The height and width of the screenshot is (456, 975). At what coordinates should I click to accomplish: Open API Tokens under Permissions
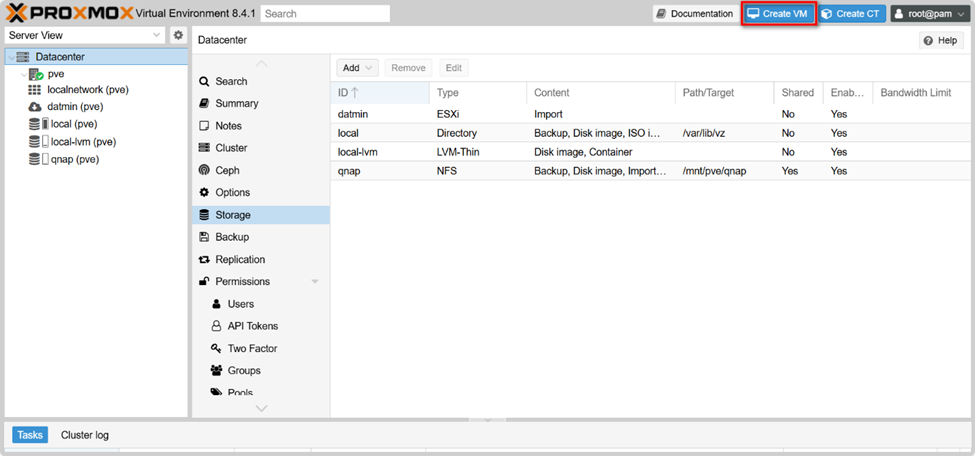[252, 326]
